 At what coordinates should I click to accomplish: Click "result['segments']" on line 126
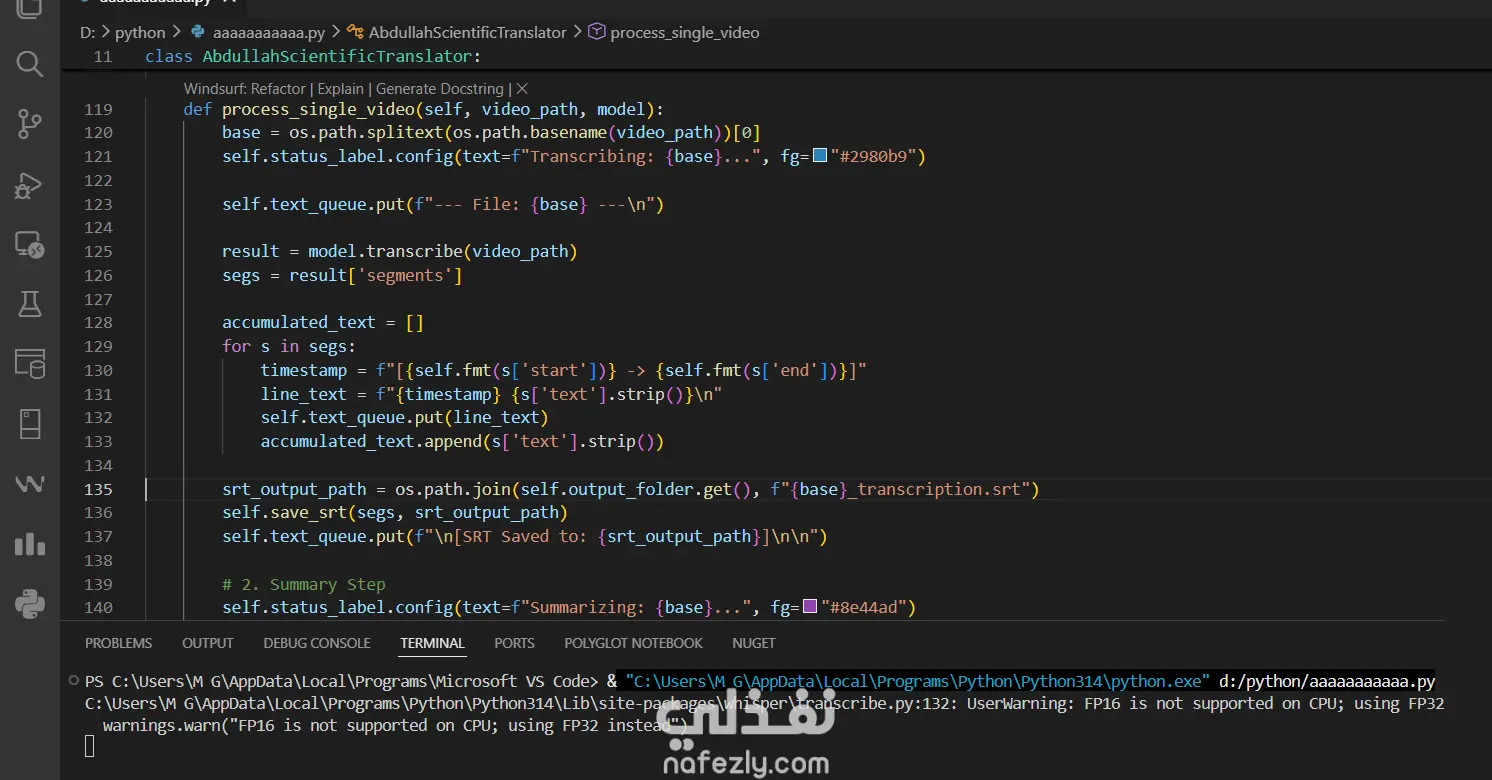point(376,275)
